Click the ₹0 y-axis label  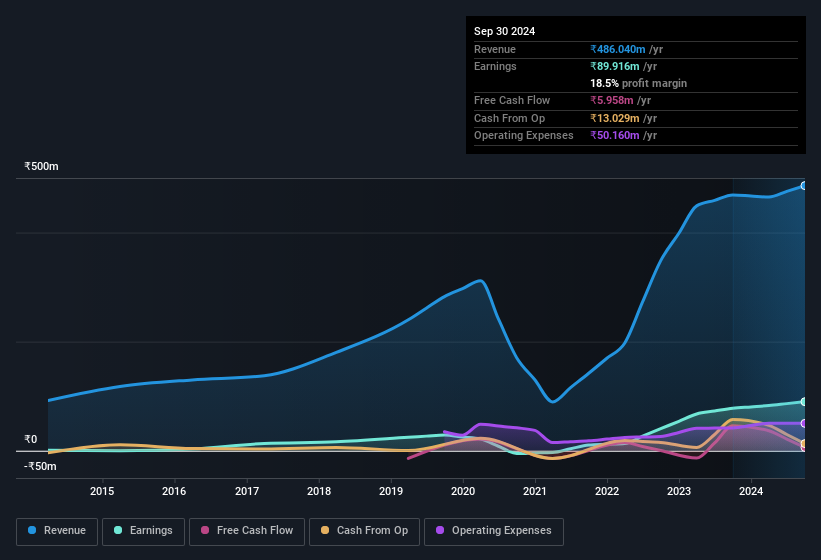click(31, 440)
